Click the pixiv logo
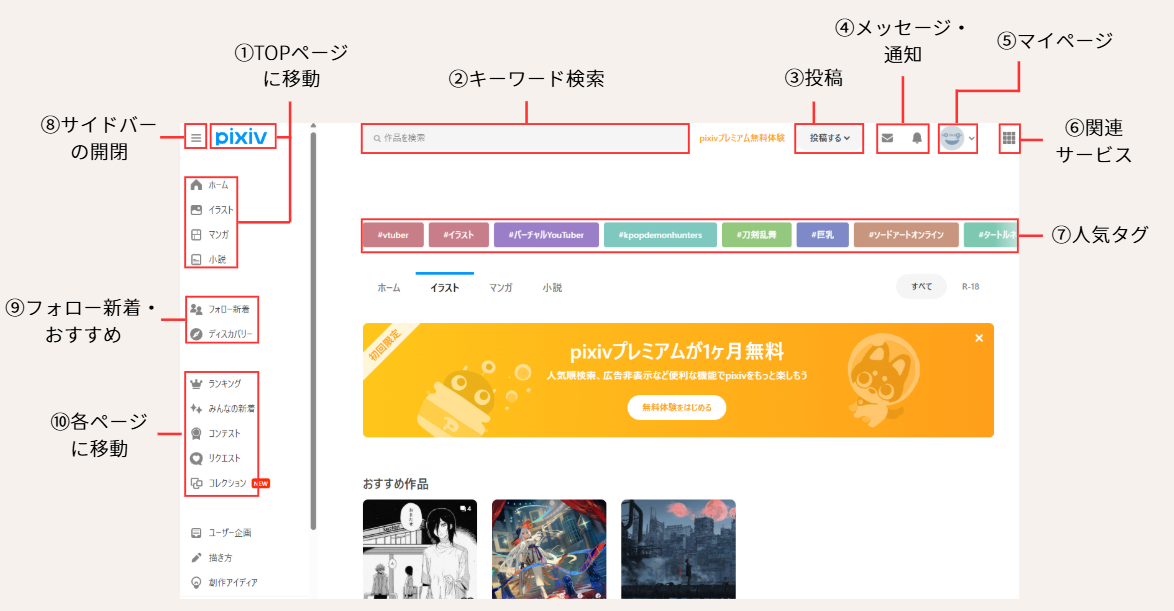Screen dimensions: 1174x611 242,138
